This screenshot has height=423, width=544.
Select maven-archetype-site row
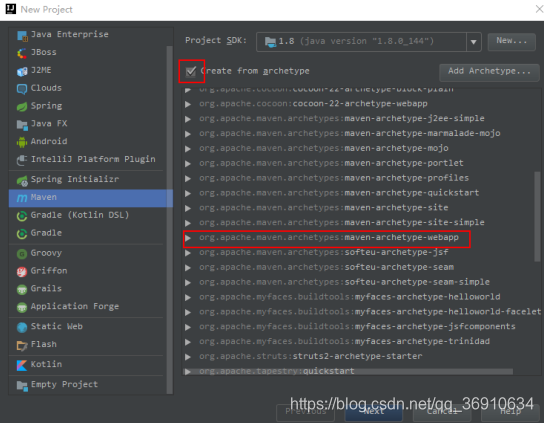(361, 208)
